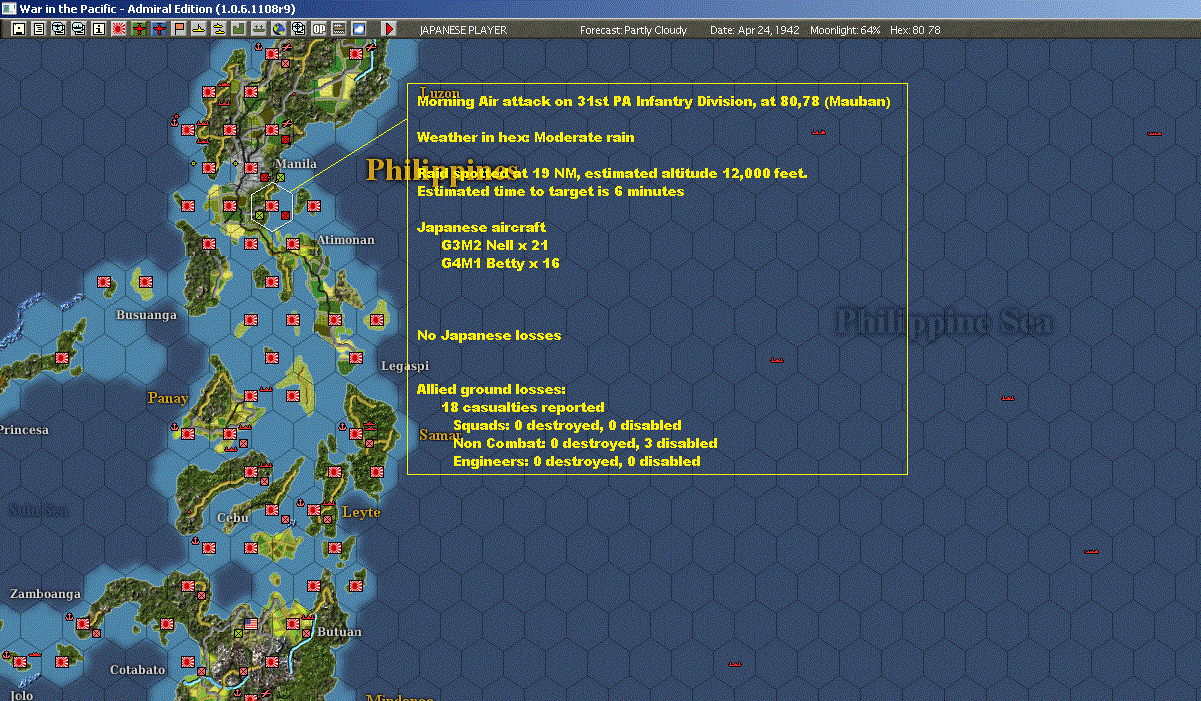
Task: Click 'Estimated time to target is 6 minutes'
Action: [x=551, y=191]
